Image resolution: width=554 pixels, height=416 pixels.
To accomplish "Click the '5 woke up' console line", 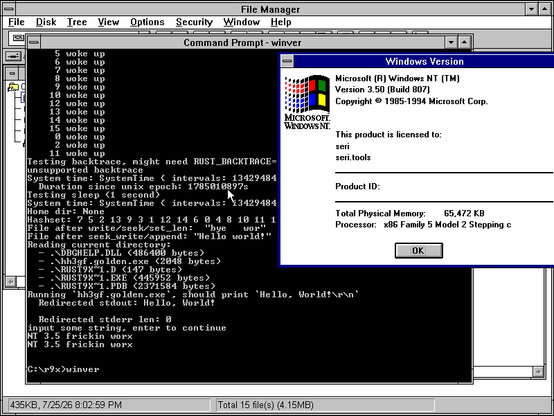I will tap(80, 54).
